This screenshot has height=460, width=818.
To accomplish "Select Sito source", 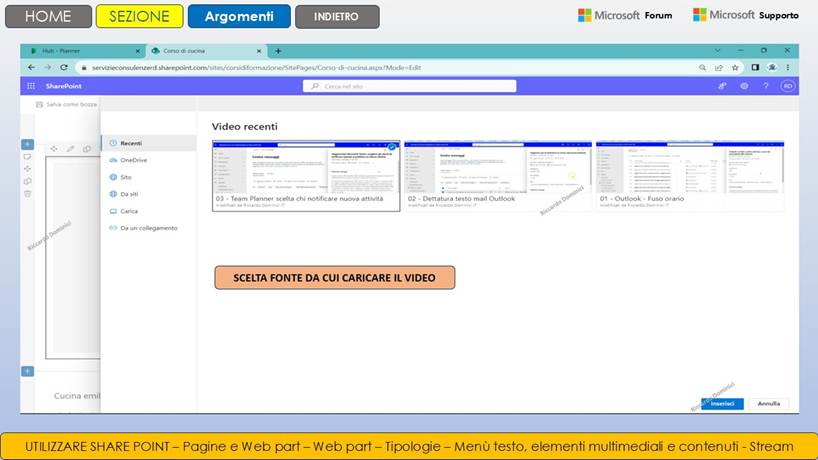I will tap(149, 177).
